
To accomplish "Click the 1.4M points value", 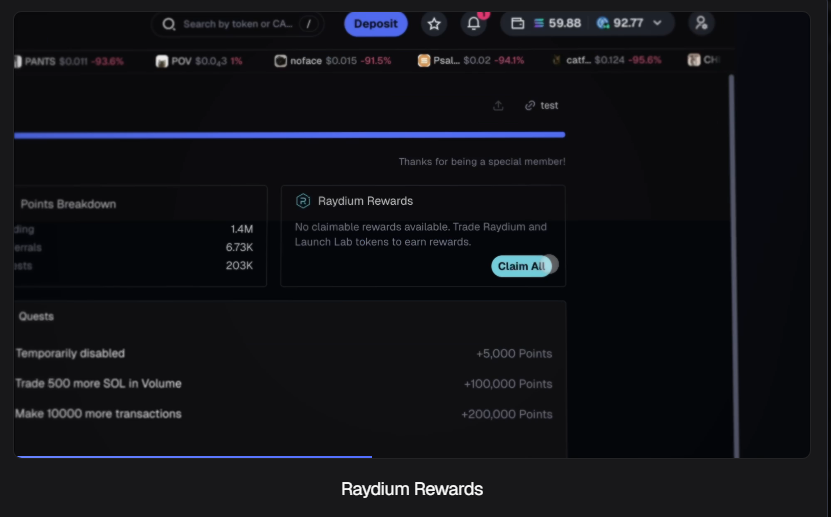I will (242, 229).
